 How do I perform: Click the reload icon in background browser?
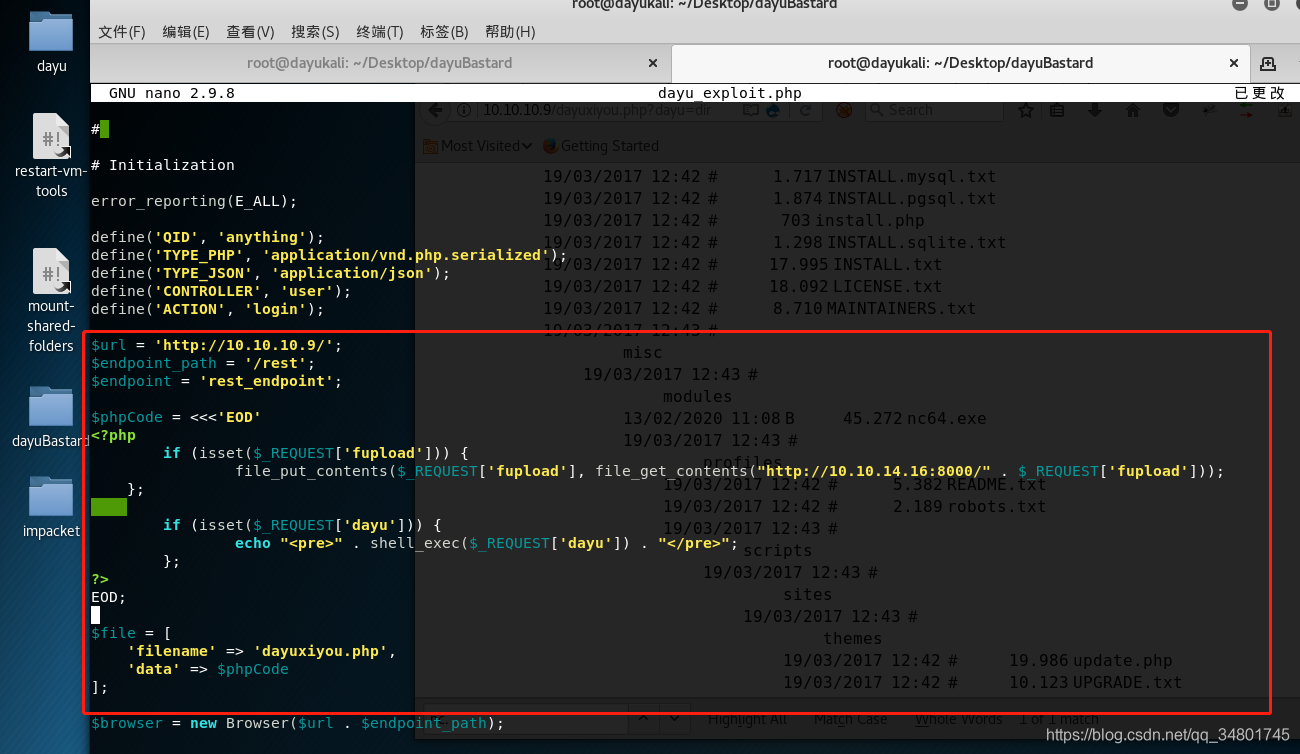tap(806, 110)
